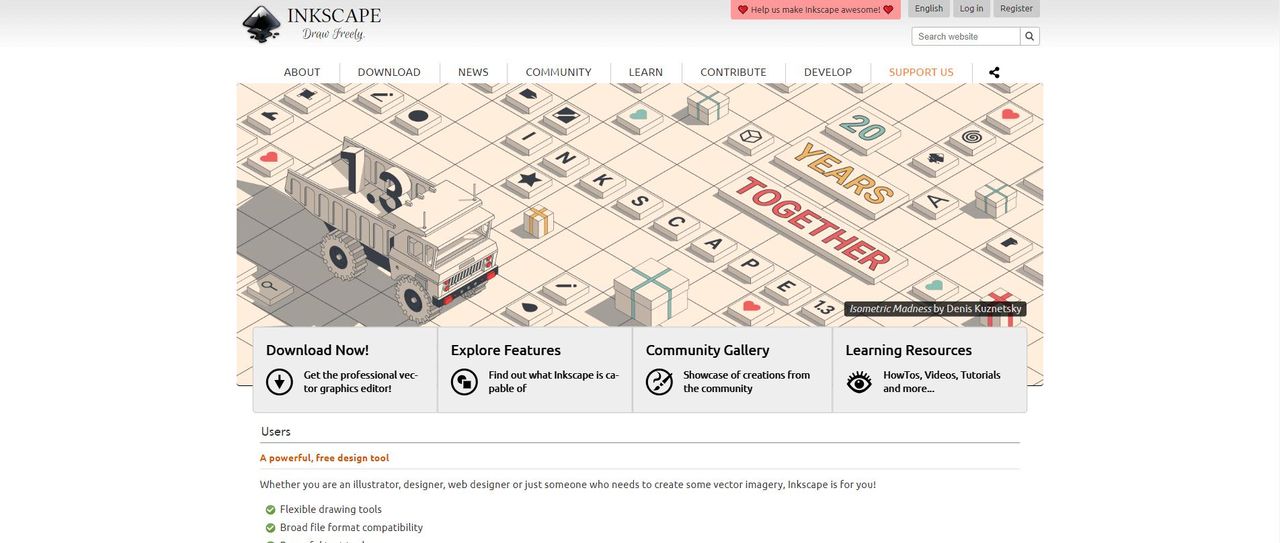
Task: Open the COMMUNITY menu
Action: click(x=558, y=72)
